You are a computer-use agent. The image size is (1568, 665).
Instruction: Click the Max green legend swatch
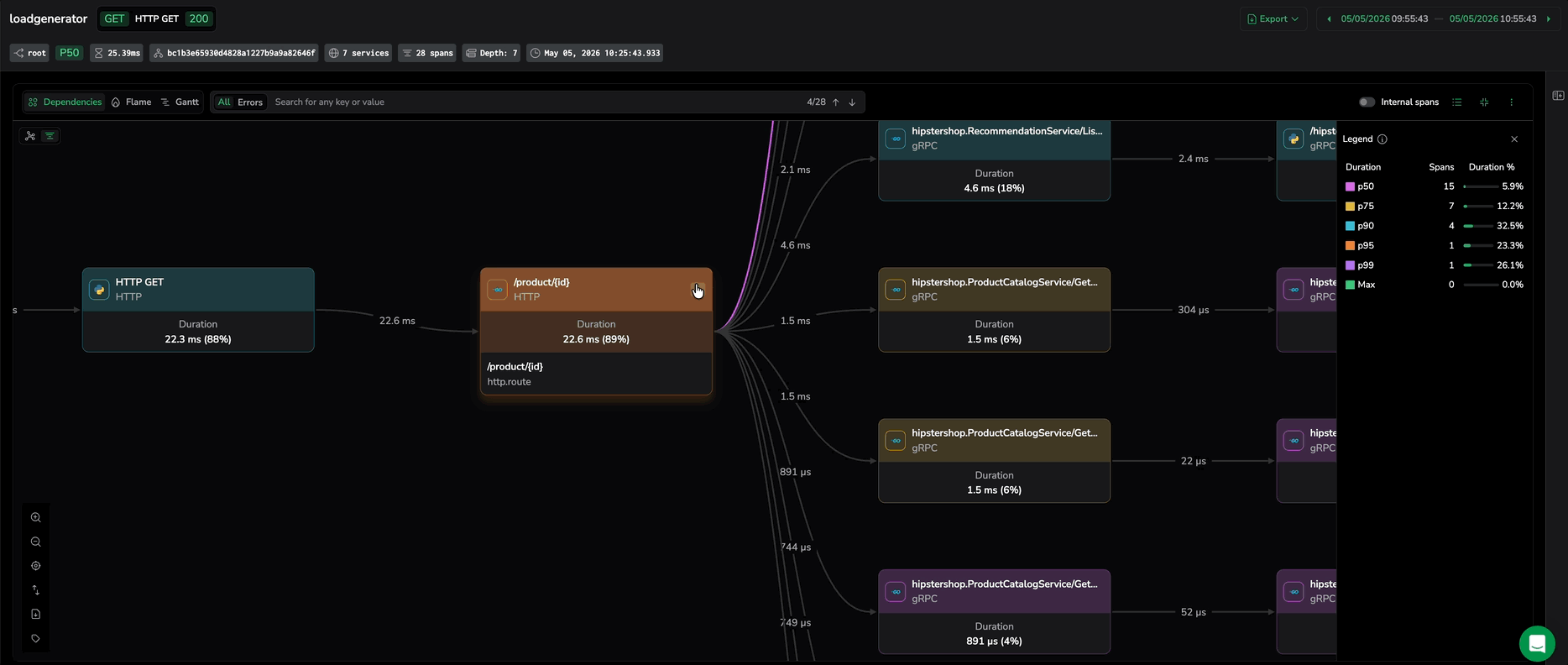tap(1350, 285)
